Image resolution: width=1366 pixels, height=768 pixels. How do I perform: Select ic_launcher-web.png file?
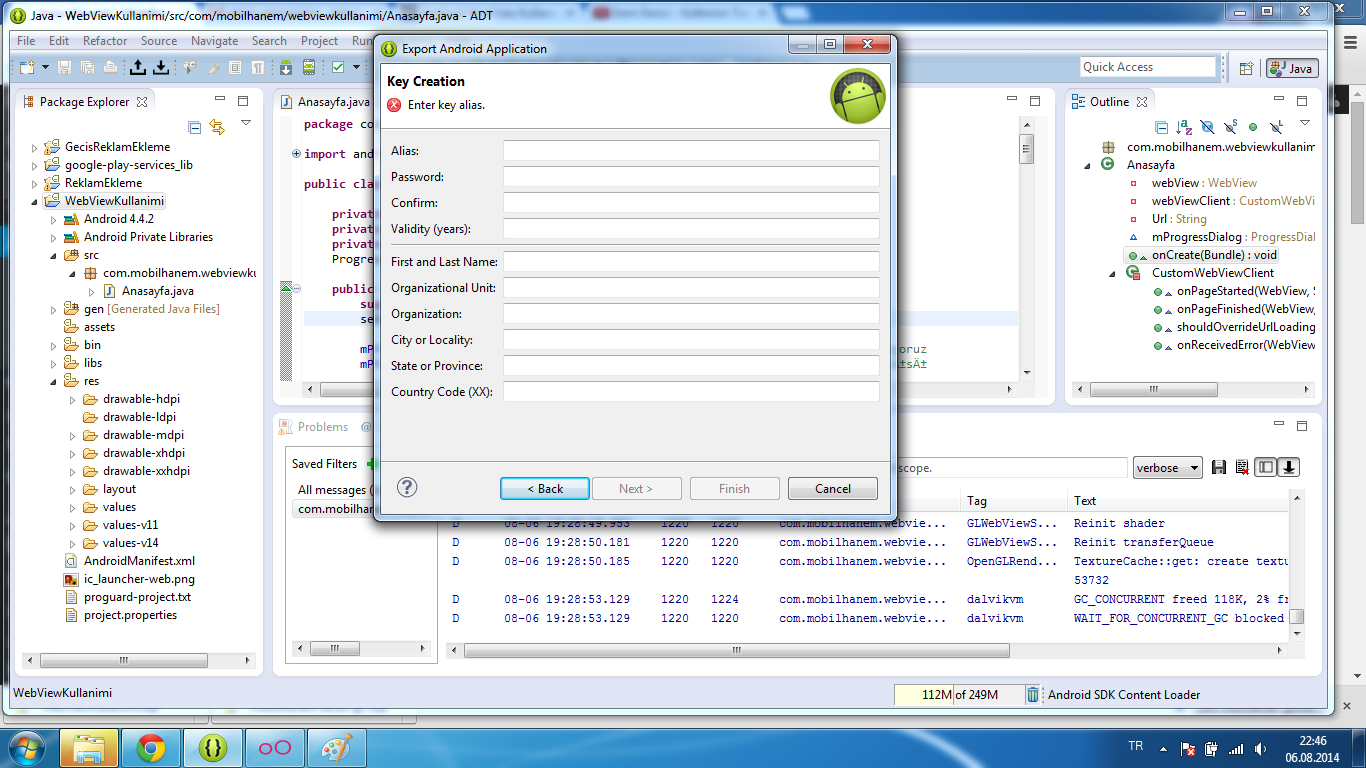129,579
